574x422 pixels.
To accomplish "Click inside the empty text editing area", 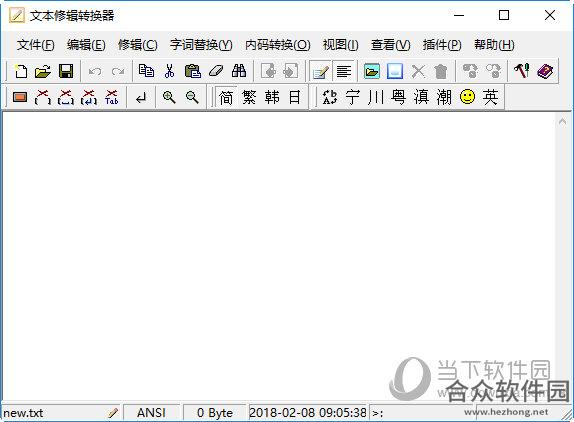I will 278,256.
